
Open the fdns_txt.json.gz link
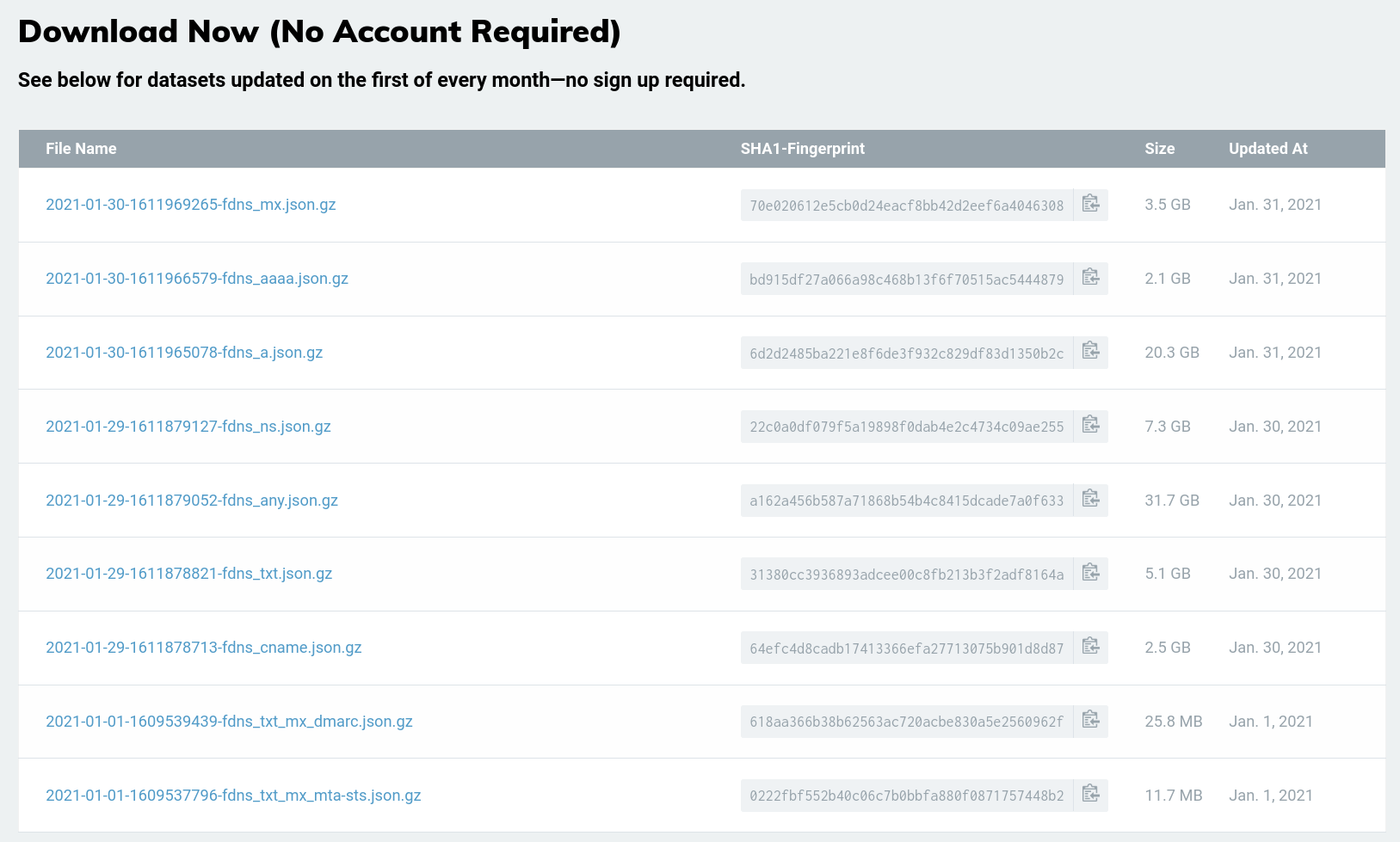pos(188,574)
